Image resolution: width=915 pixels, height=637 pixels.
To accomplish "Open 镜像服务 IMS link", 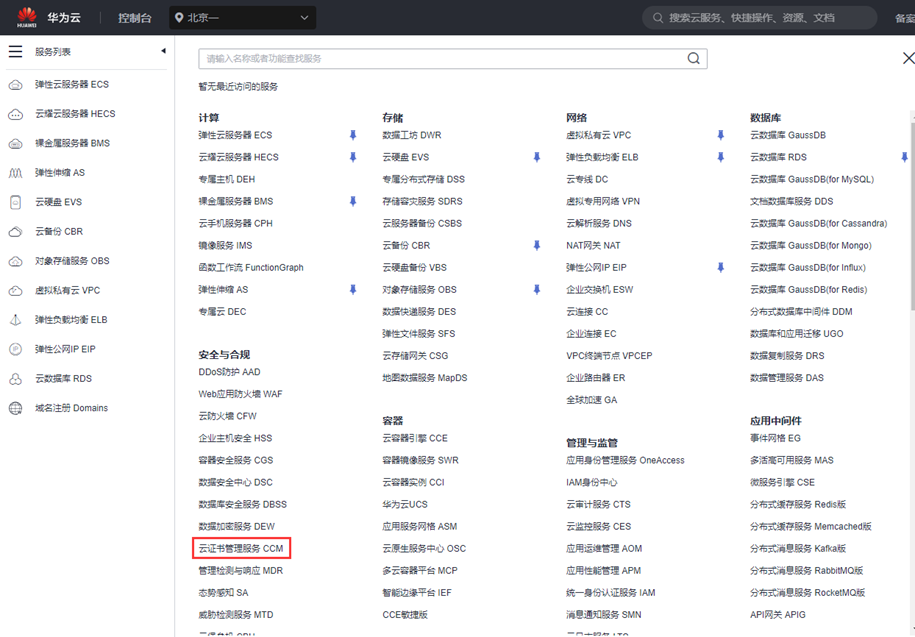I will (225, 246).
